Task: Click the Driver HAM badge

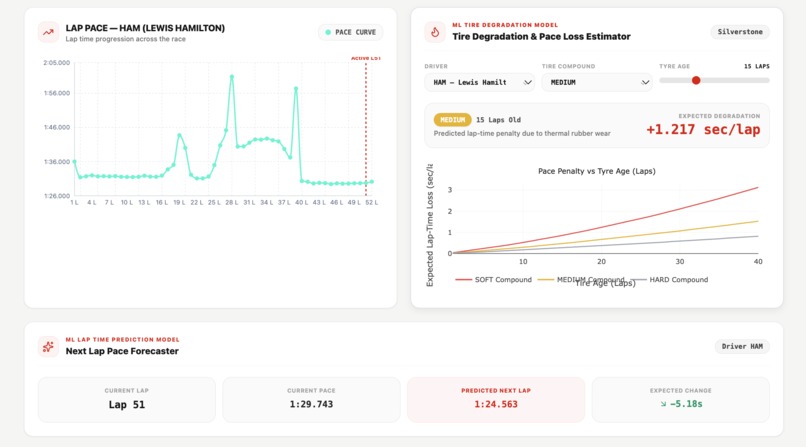Action: click(x=742, y=346)
